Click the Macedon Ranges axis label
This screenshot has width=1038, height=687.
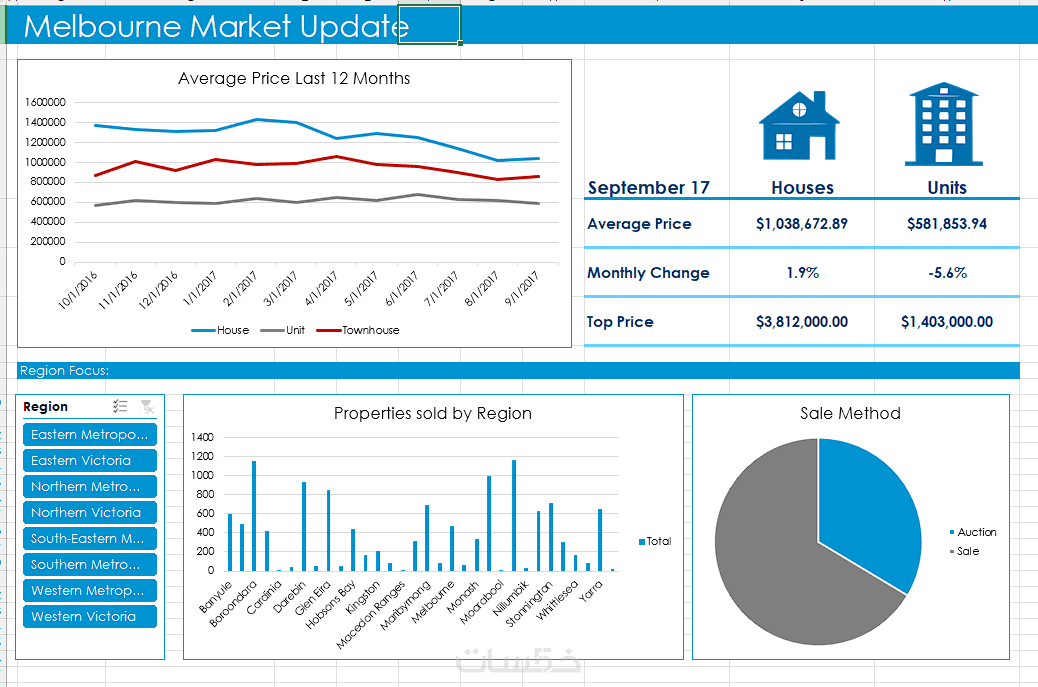coord(371,615)
